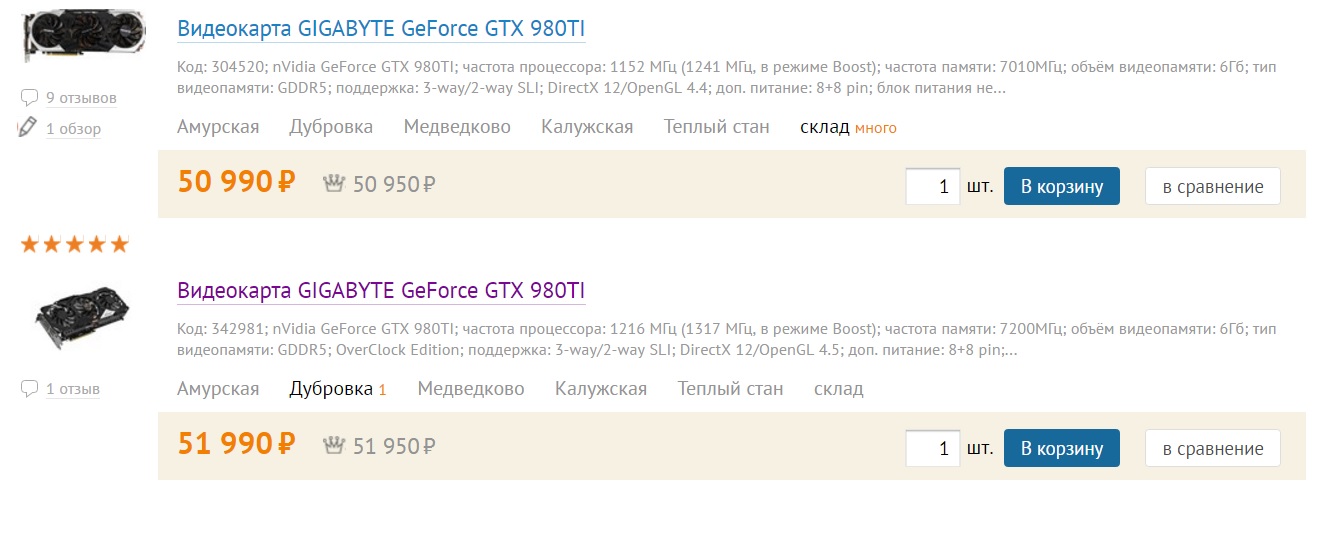
Task: Open the first Видеокарта GIGABYTE GeForce GTX 980TI link
Action: click(x=380, y=28)
